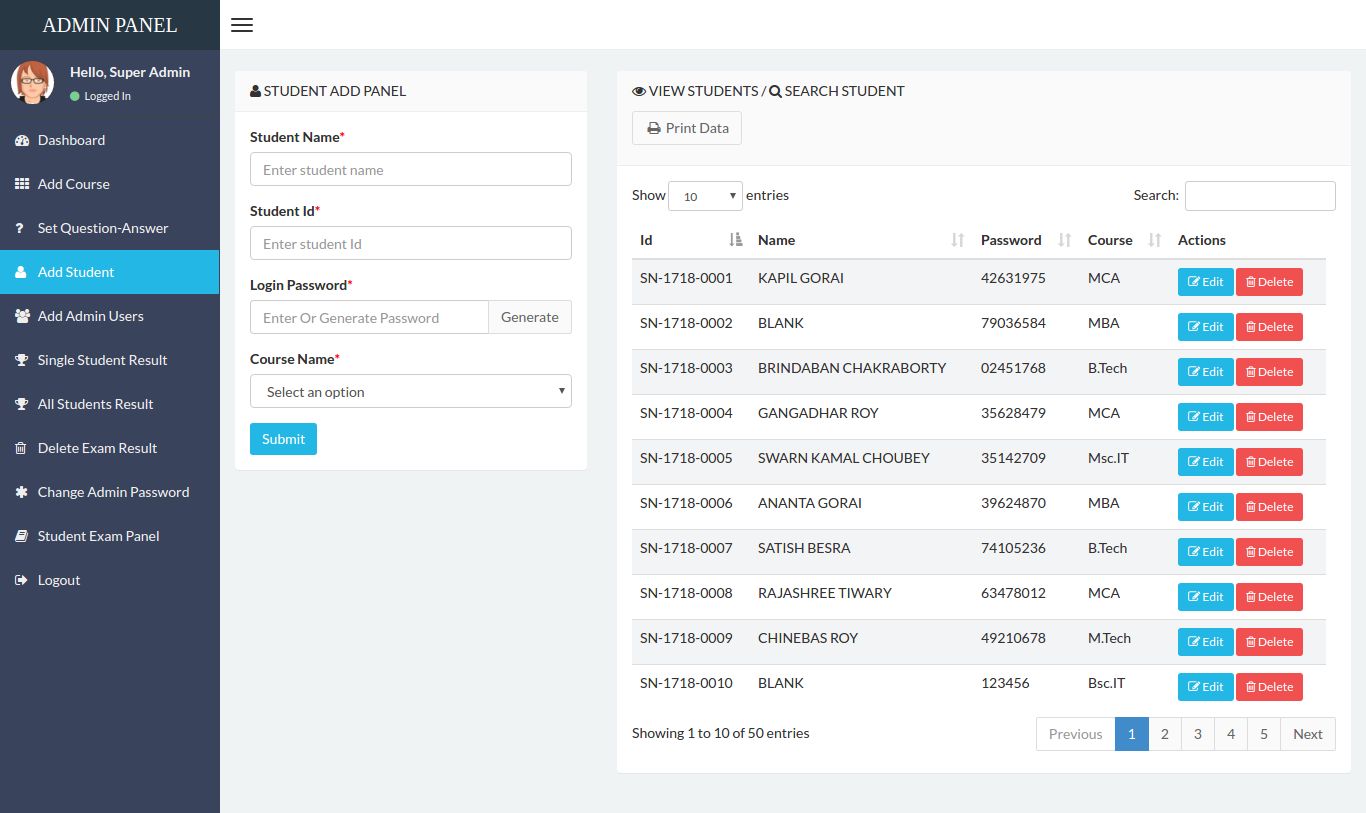
Task: Edit ANANTA GORAI record
Action: click(1205, 507)
